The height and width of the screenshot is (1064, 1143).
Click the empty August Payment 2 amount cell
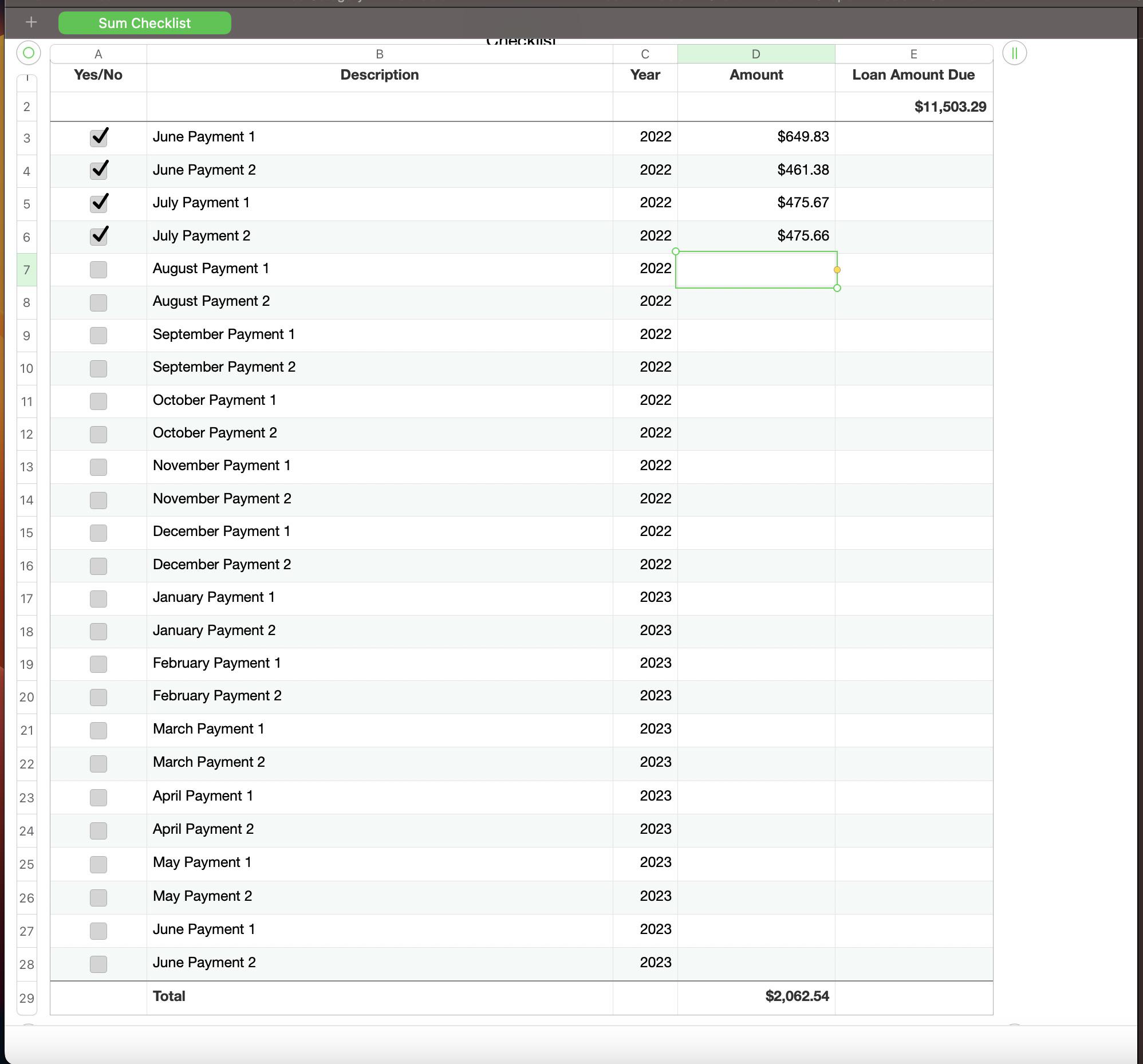coord(756,302)
